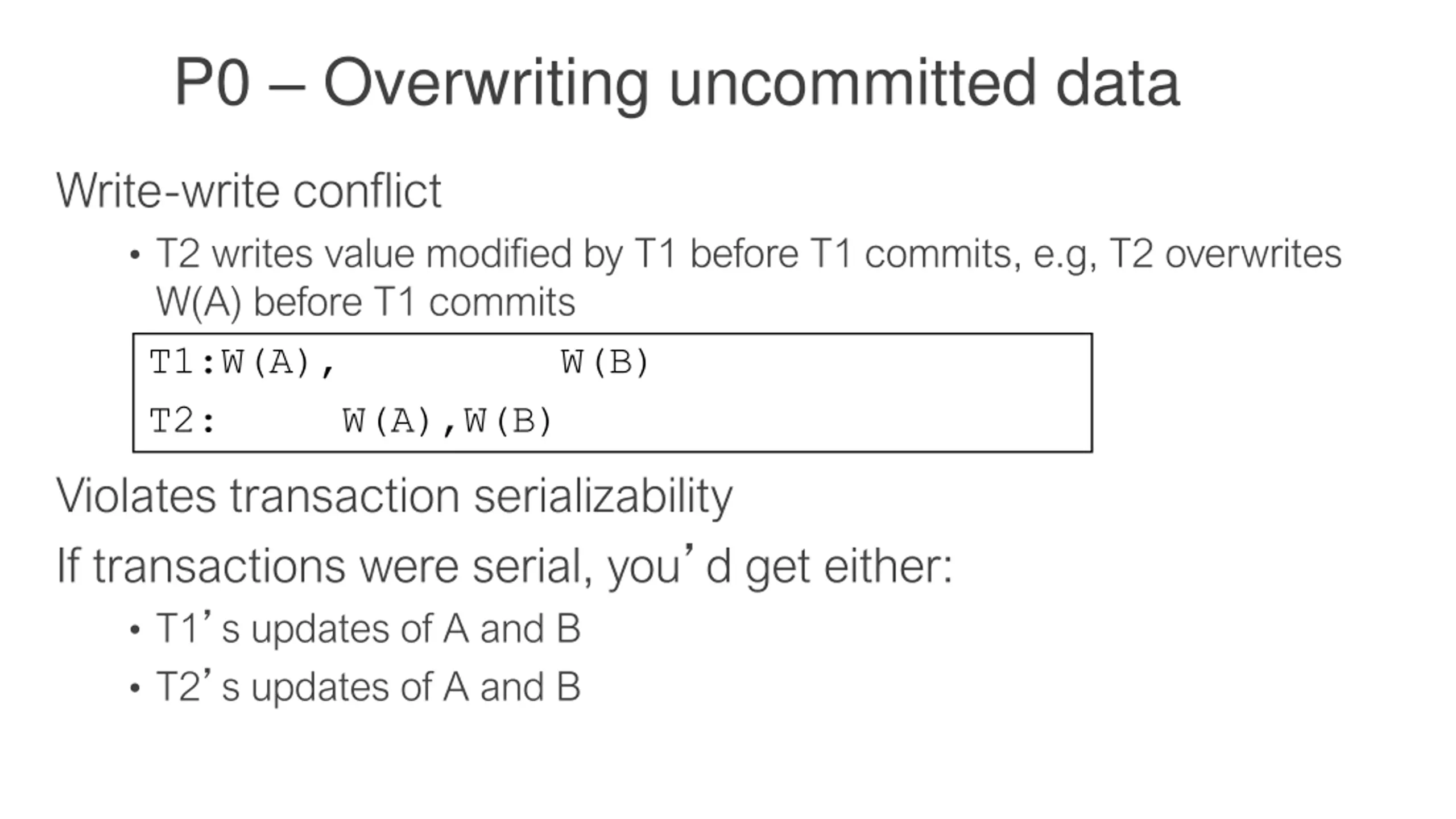Screen dimensions: 1456x819
Task: Select the "Write-write conflict" heading
Action: 249,191
